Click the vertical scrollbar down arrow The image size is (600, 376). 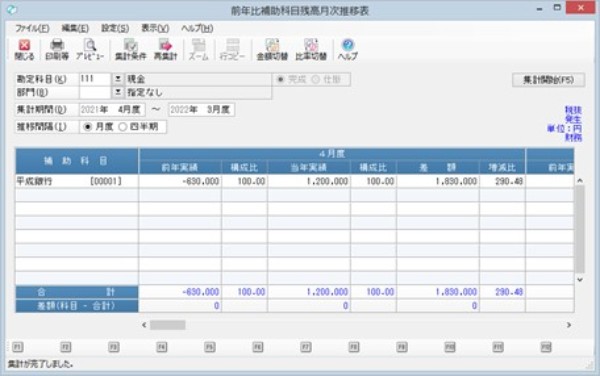tap(580, 280)
